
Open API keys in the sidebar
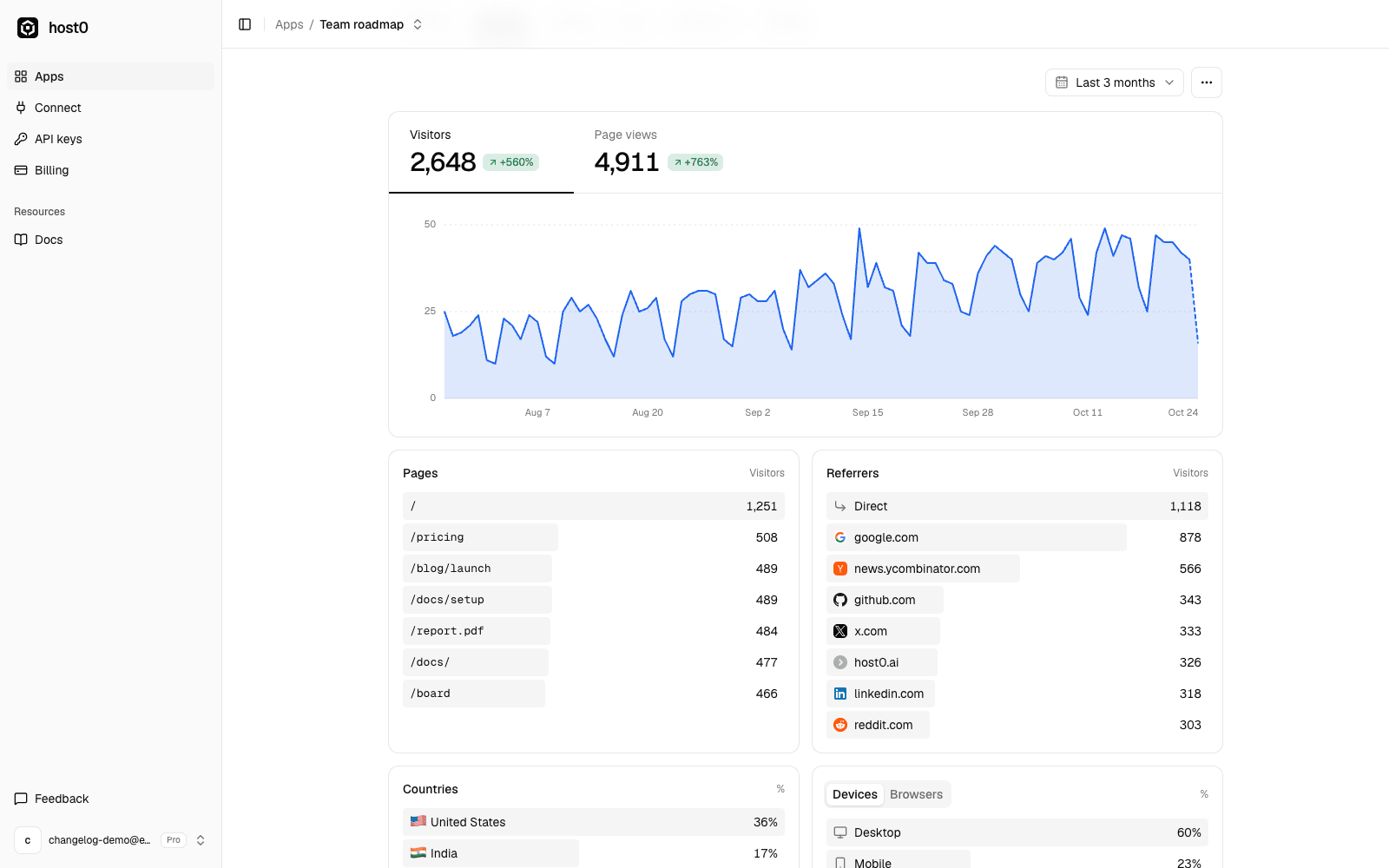pyautogui.click(x=111, y=139)
